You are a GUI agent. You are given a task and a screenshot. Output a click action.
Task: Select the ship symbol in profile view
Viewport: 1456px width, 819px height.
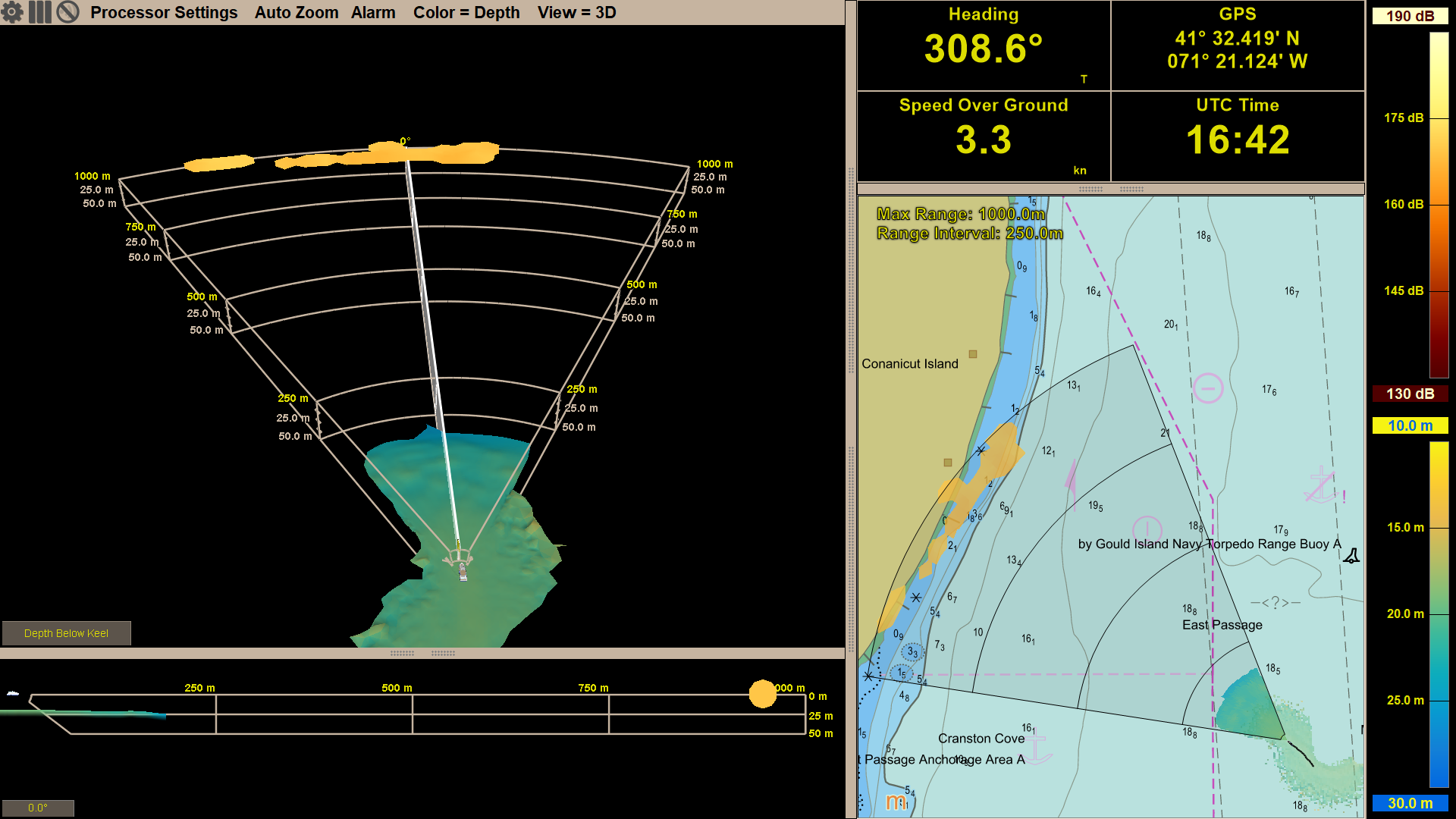(x=11, y=695)
